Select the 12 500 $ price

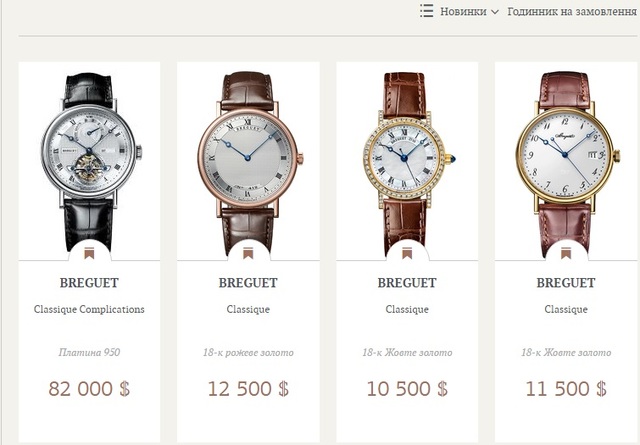248,388
